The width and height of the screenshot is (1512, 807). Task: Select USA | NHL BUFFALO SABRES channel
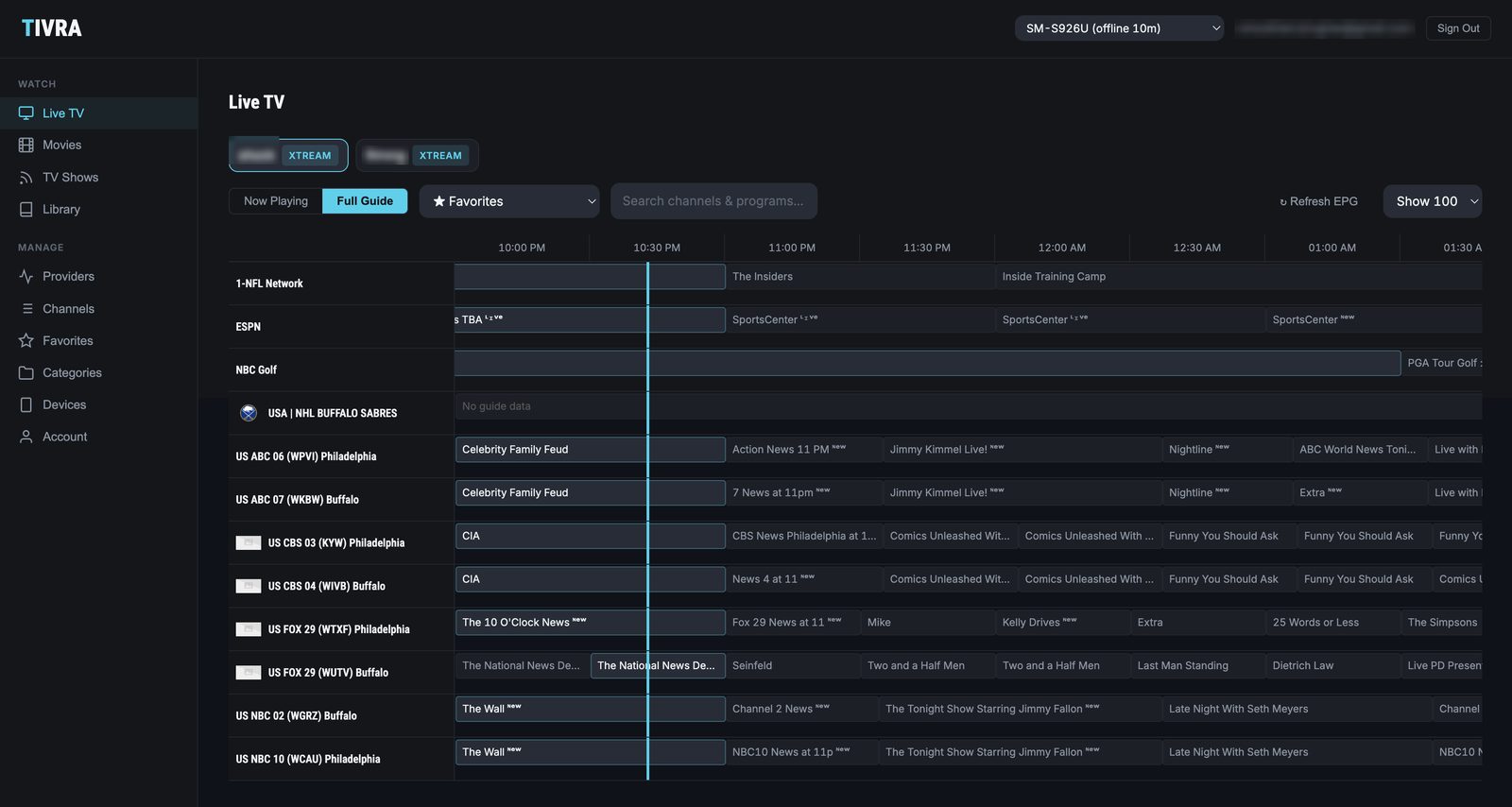341,413
